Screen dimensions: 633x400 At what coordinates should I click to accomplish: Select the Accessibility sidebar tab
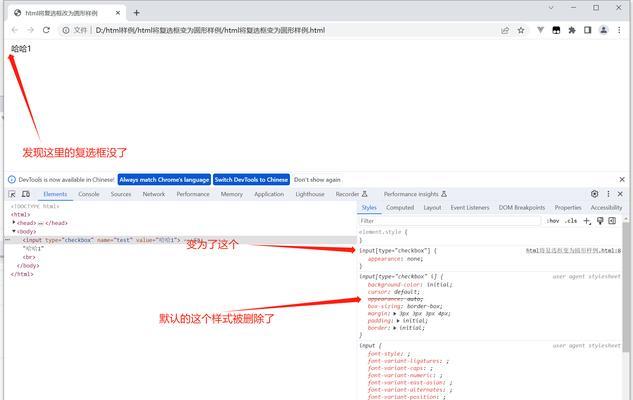click(606, 207)
